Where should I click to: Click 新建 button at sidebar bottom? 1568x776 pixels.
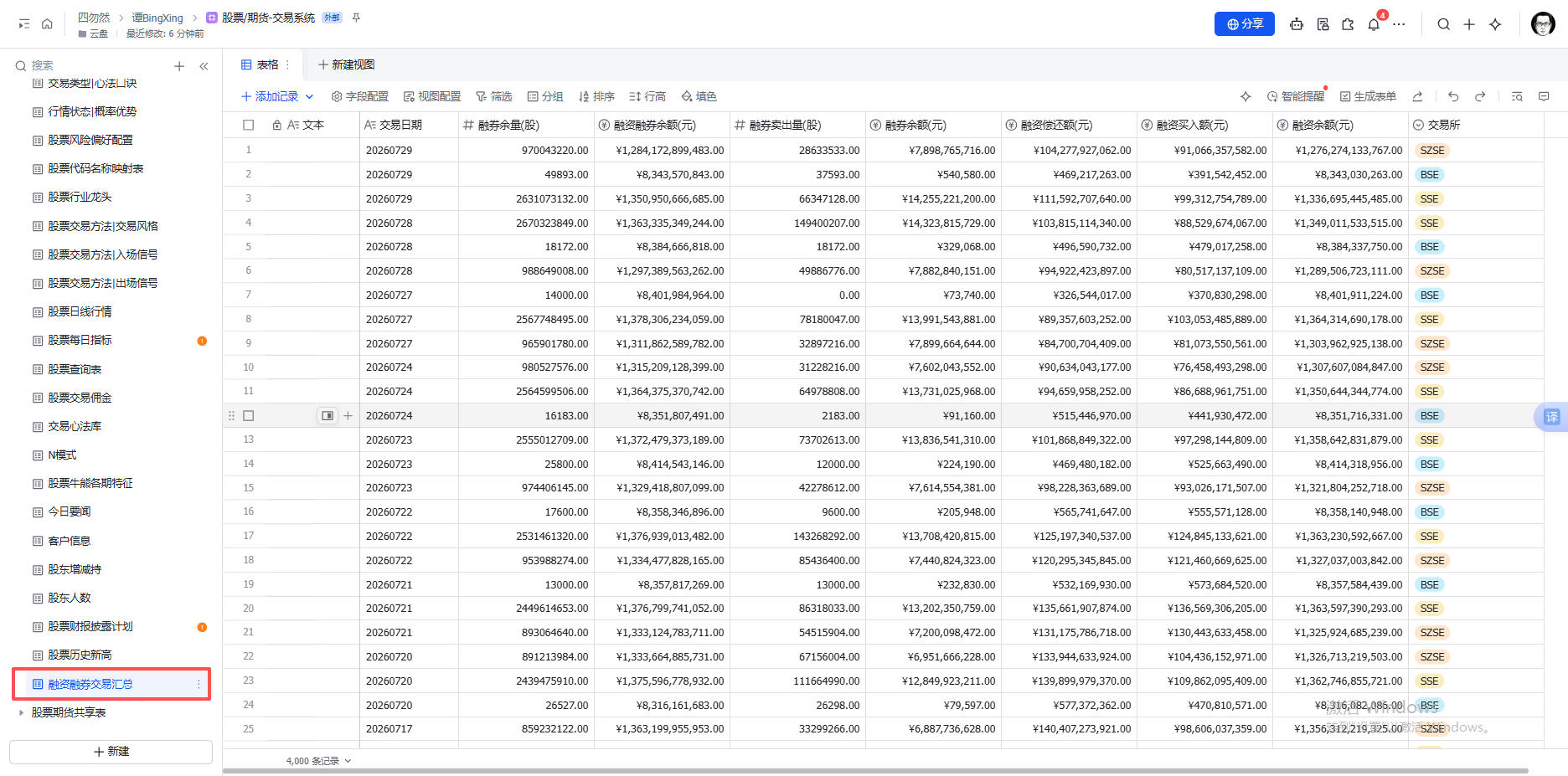click(x=111, y=752)
